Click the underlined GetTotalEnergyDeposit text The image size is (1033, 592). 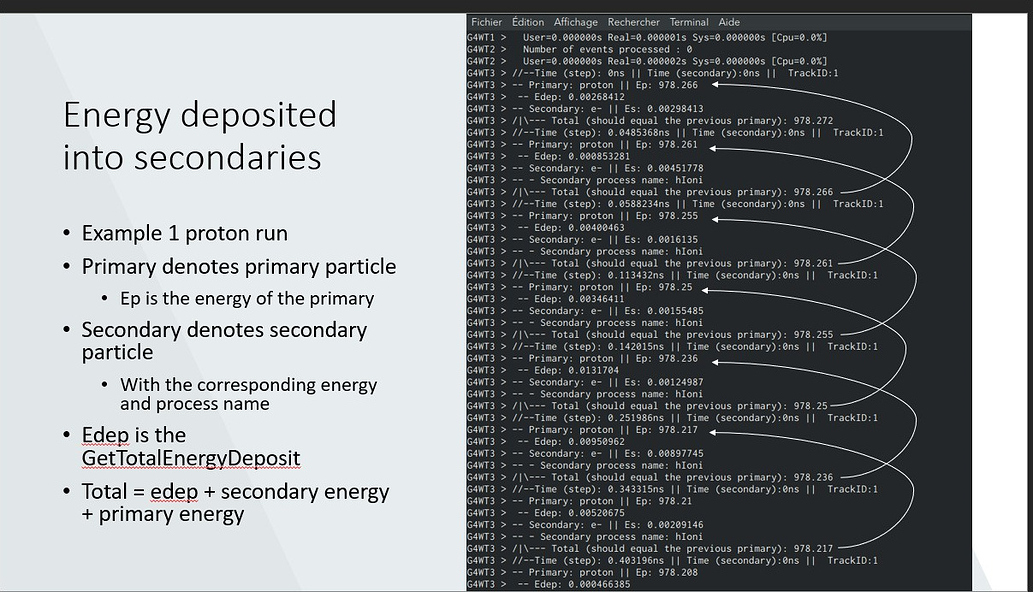[x=190, y=457]
